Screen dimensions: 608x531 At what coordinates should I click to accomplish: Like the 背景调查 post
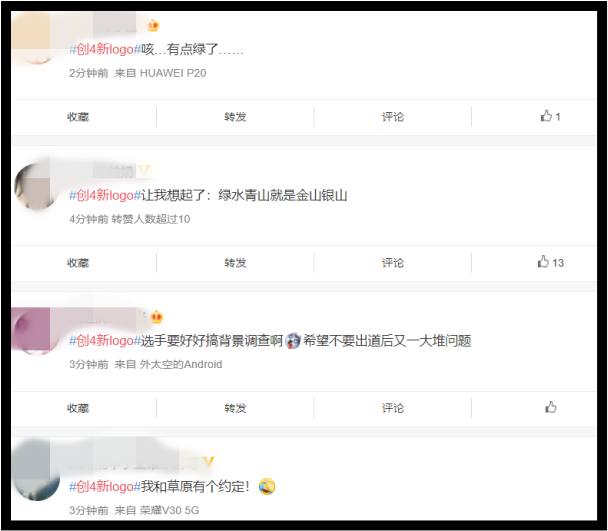(x=551, y=407)
